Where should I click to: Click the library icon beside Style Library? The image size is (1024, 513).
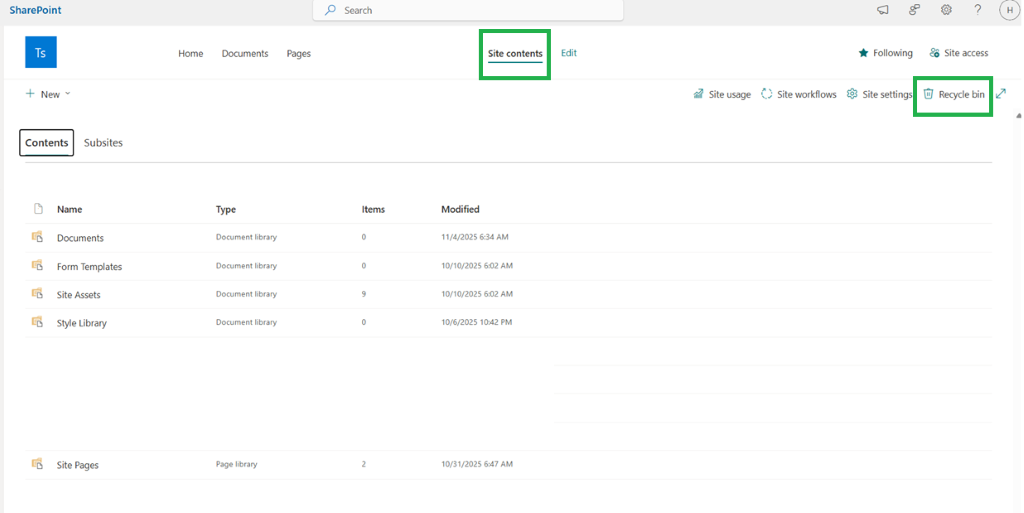pos(37,322)
